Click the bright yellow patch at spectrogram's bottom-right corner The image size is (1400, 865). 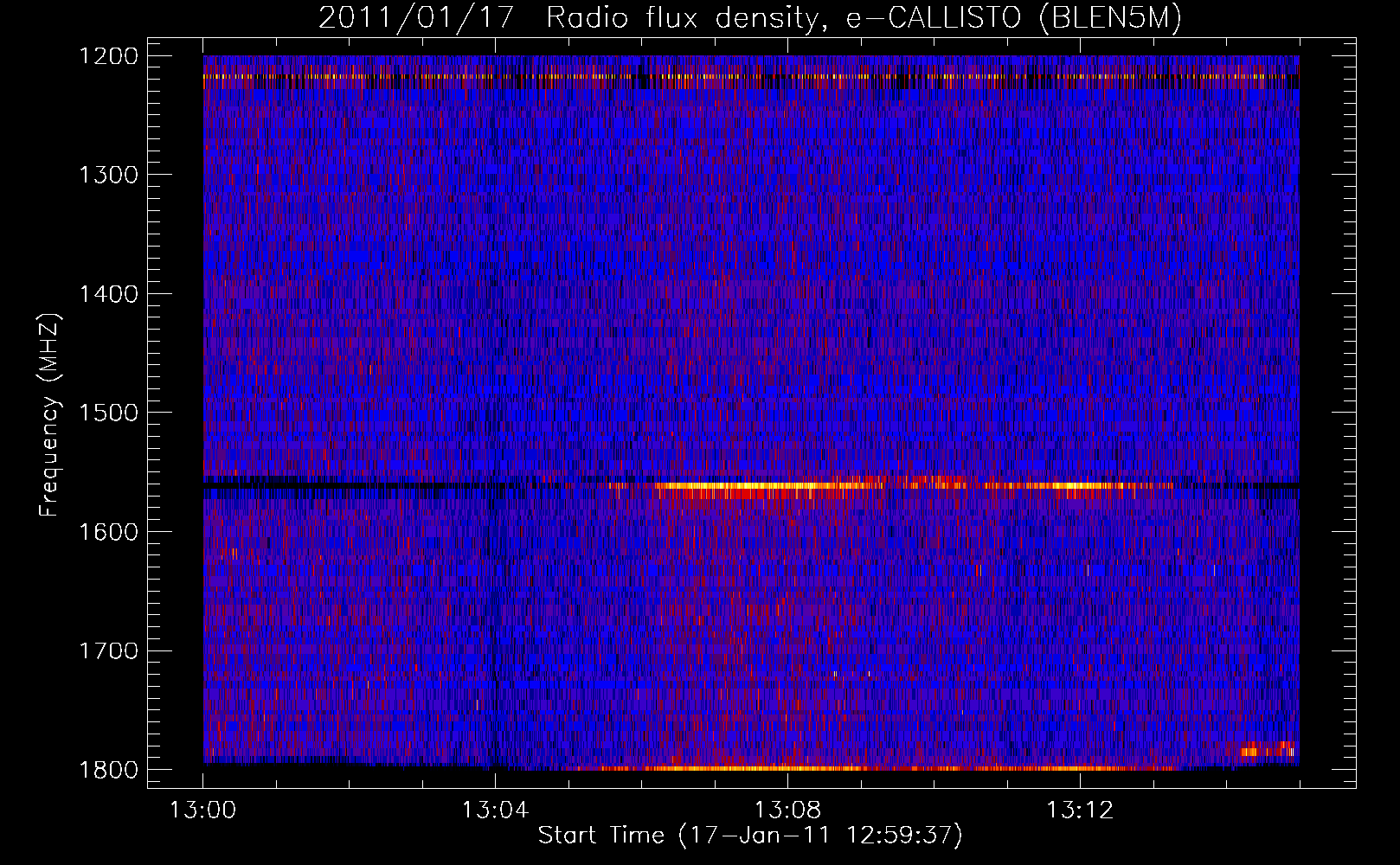(x=1268, y=749)
